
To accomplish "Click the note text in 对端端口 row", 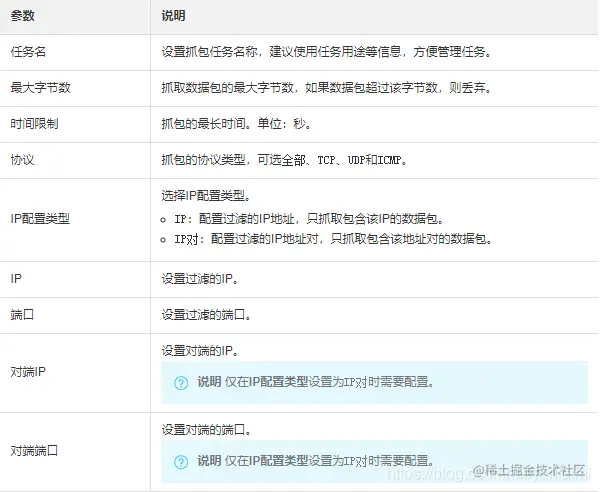I will (316, 461).
